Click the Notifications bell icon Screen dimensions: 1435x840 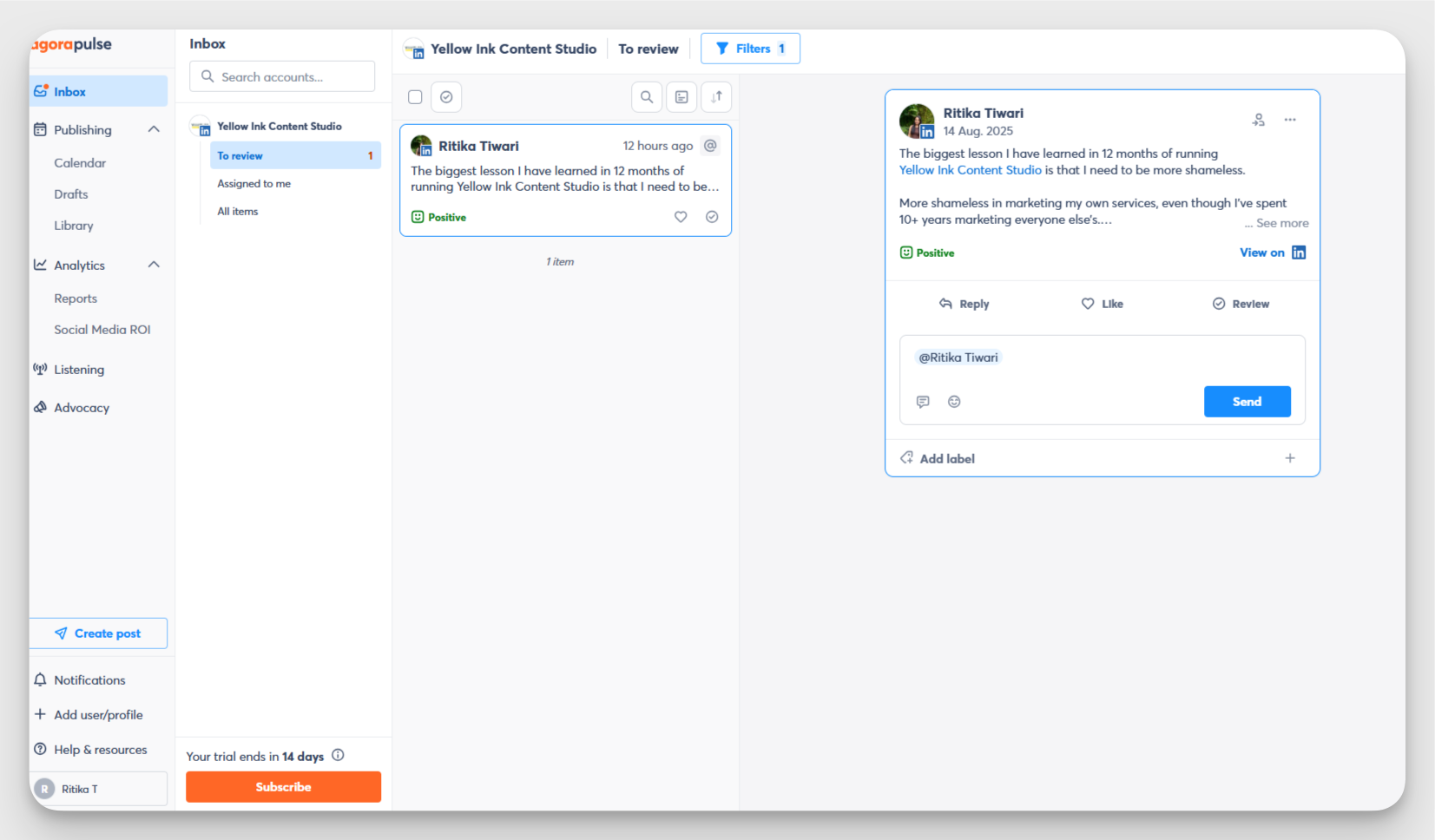pyautogui.click(x=40, y=679)
